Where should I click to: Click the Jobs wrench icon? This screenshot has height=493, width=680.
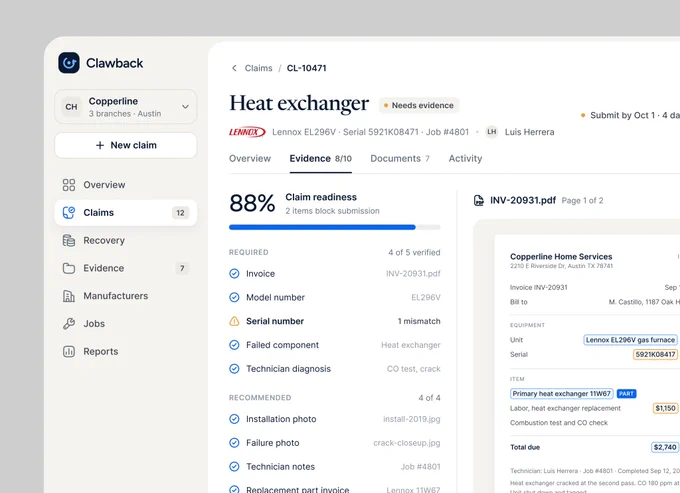[69, 324]
